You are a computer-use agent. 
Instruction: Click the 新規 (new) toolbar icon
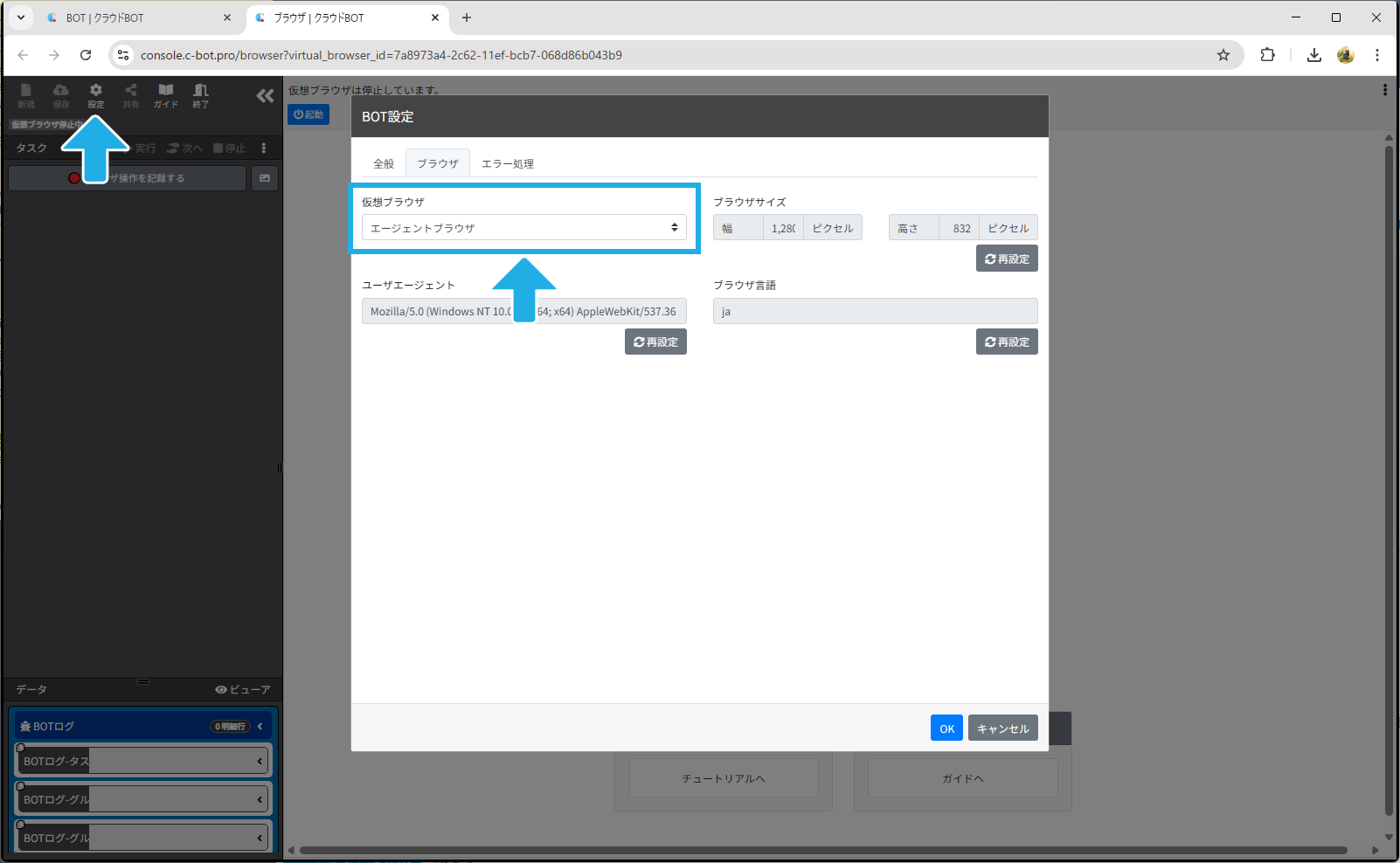[x=26, y=95]
